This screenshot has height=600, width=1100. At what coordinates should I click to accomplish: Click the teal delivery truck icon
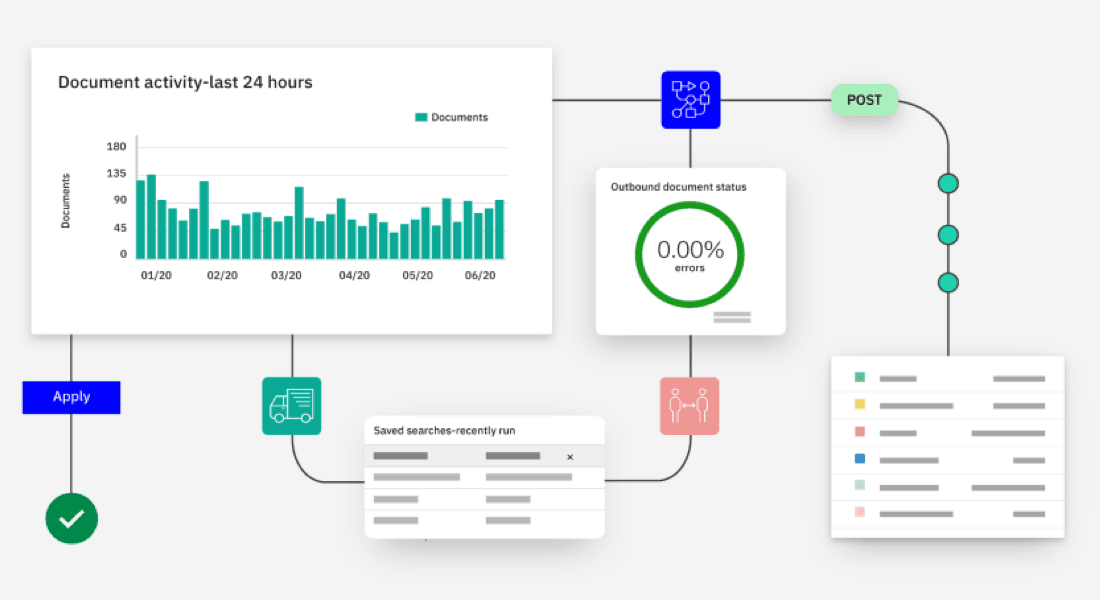point(291,406)
